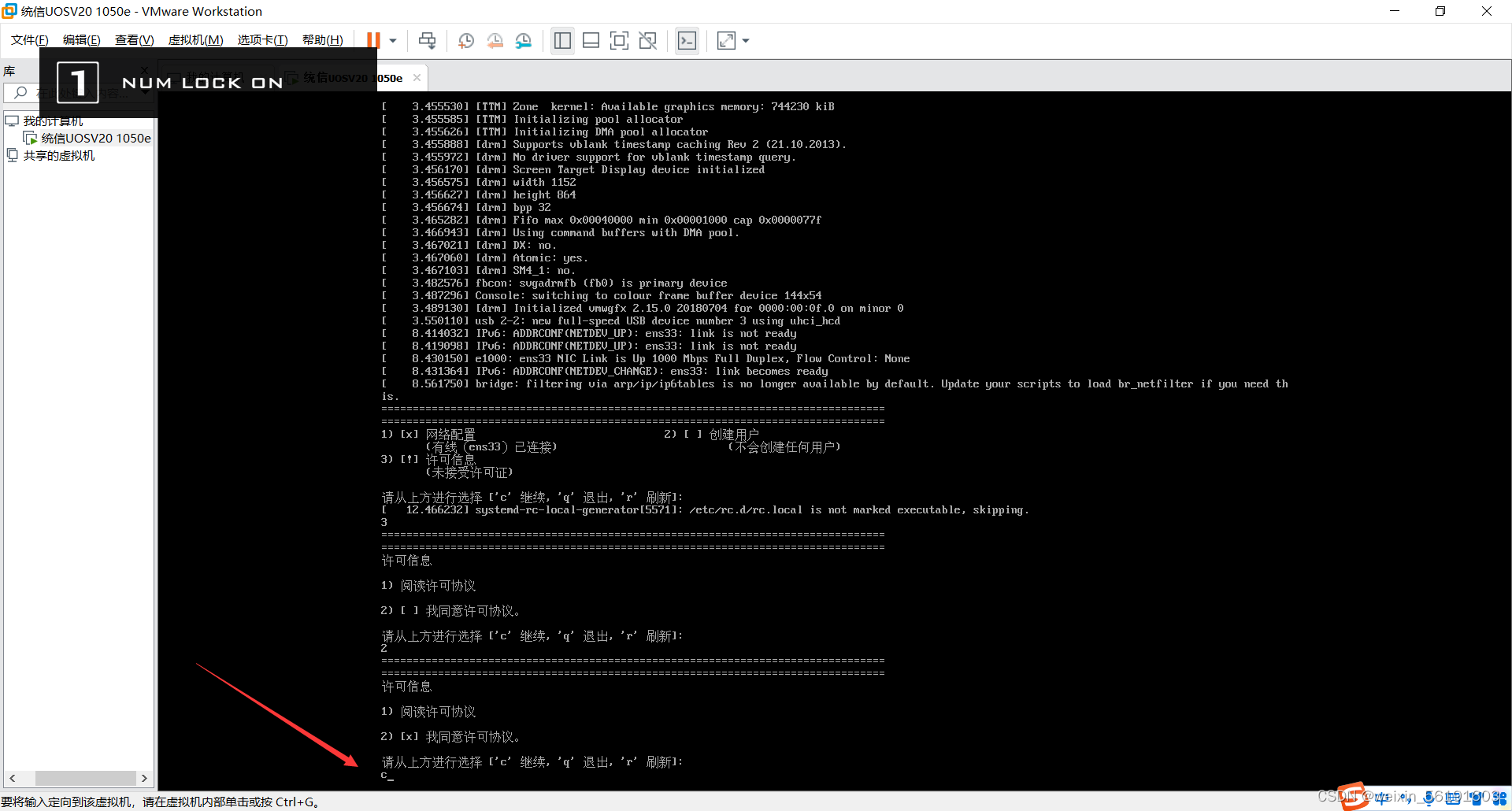Click the library horizontal scrollbar thumb
This screenshot has height=811, width=1512.
[85, 778]
